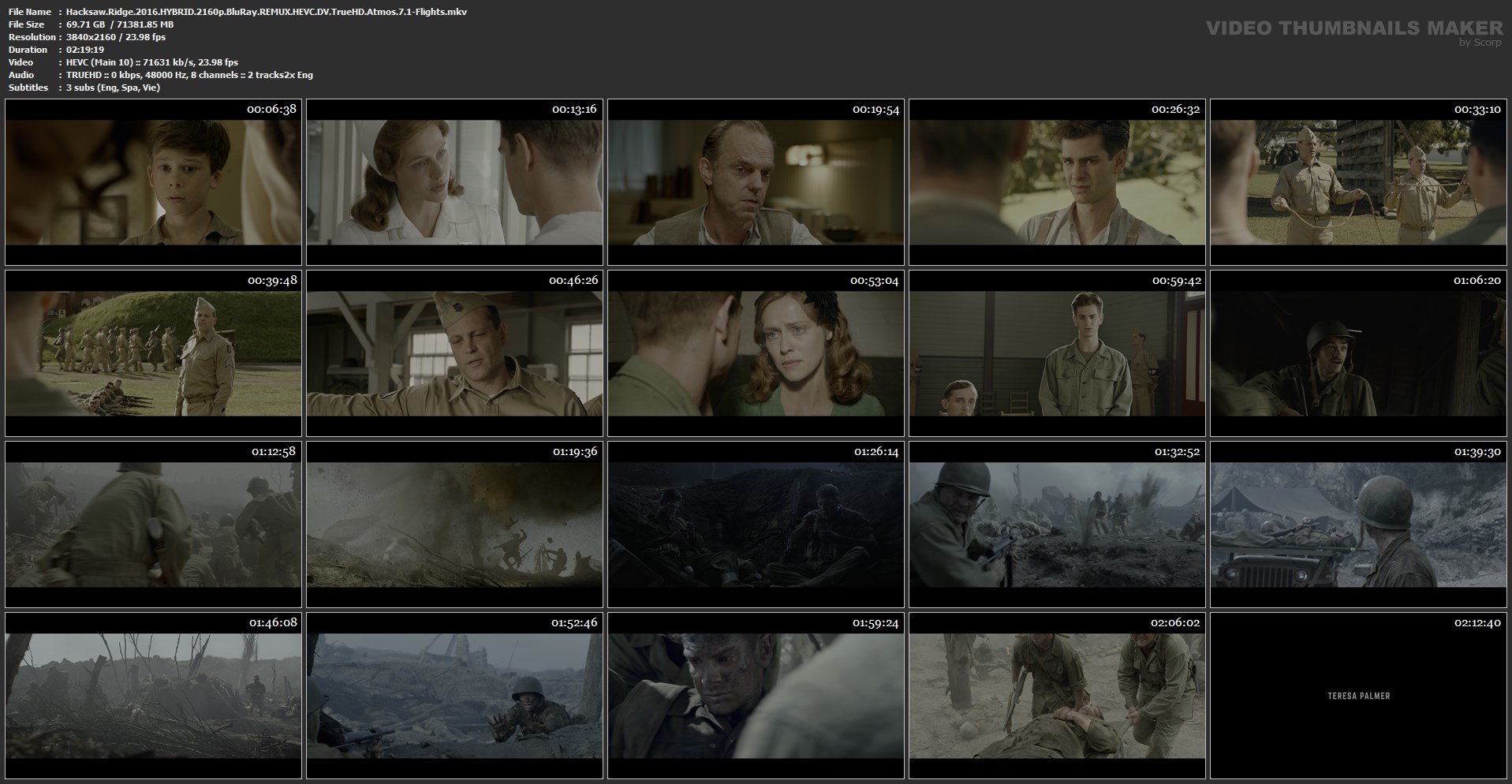This screenshot has height=784, width=1512.
Task: Open the thumbnail at 01:59:24
Action: pyautogui.click(x=756, y=696)
